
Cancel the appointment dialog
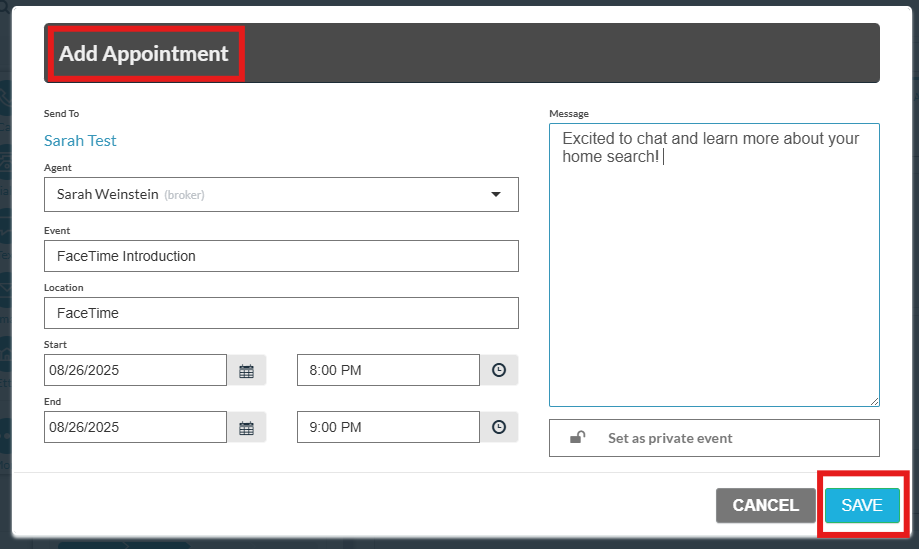(x=765, y=505)
